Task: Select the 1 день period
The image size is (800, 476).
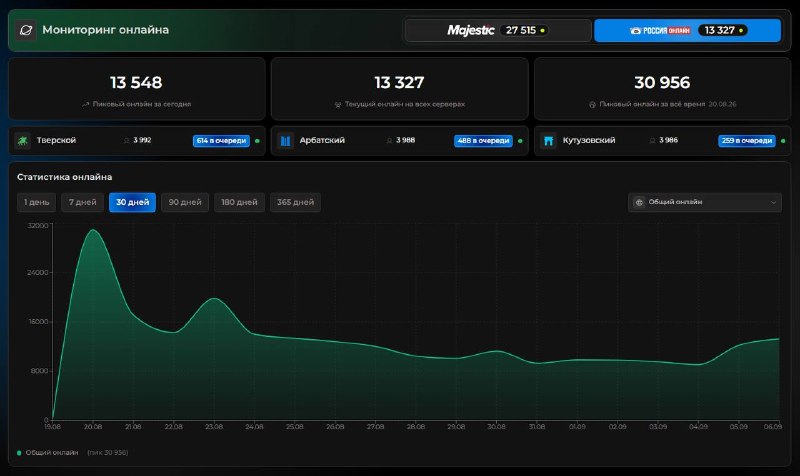Action: point(36,202)
